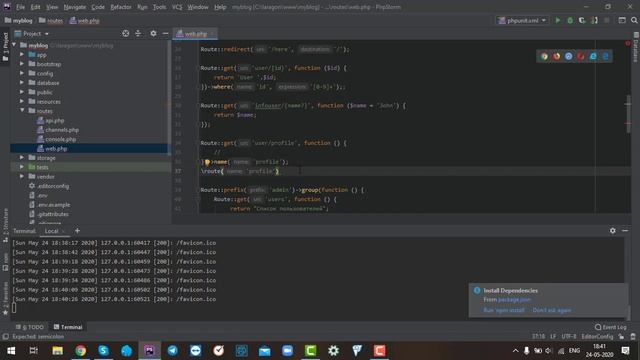Open the File menu
Viewport: 640px width, 360px height.
[20, 7]
